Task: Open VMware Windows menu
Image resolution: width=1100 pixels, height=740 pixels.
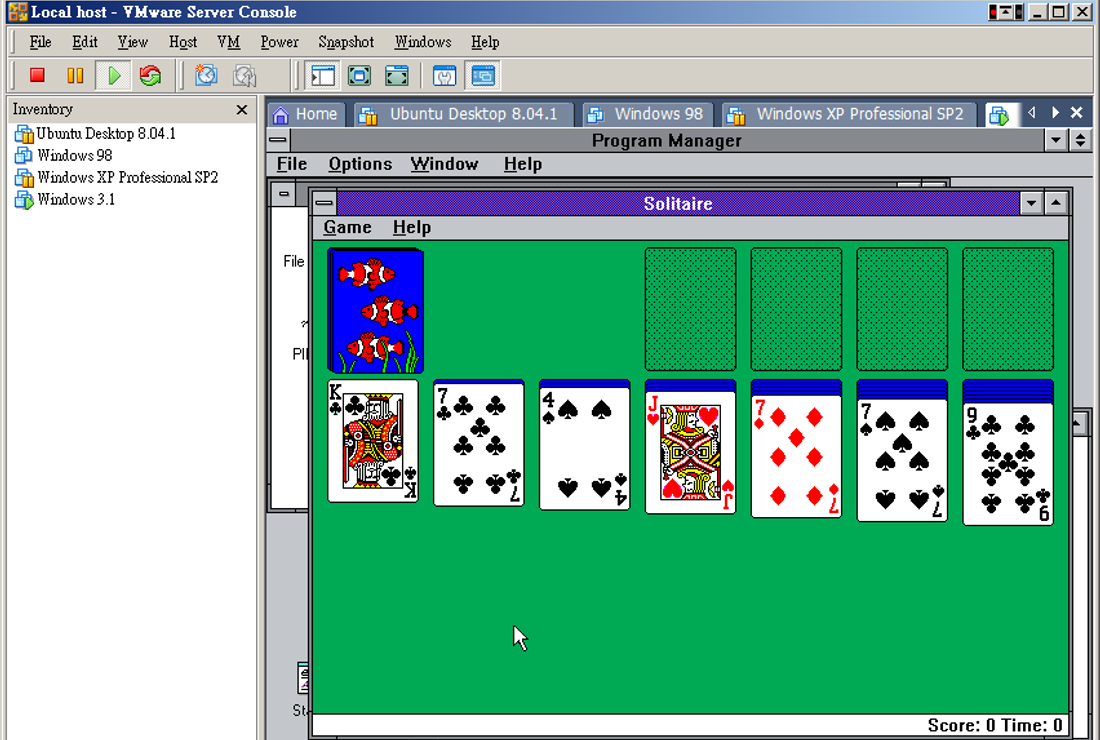Action: pyautogui.click(x=422, y=42)
